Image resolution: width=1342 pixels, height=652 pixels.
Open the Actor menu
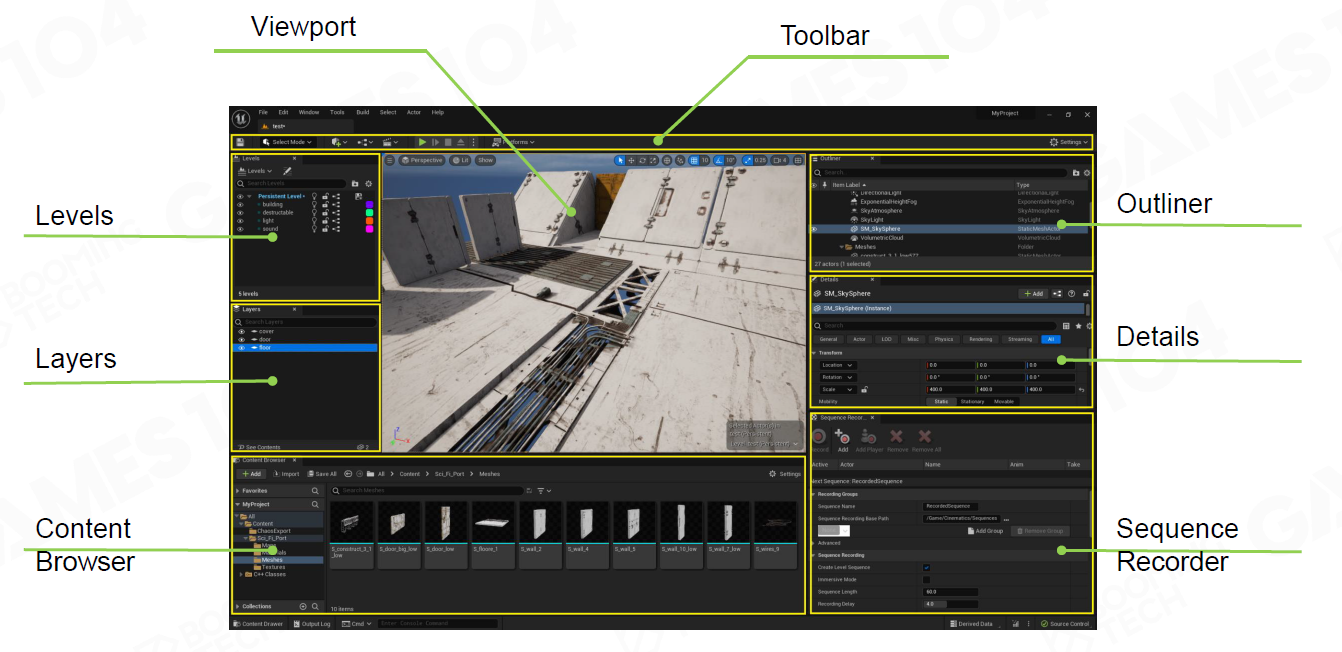[414, 112]
